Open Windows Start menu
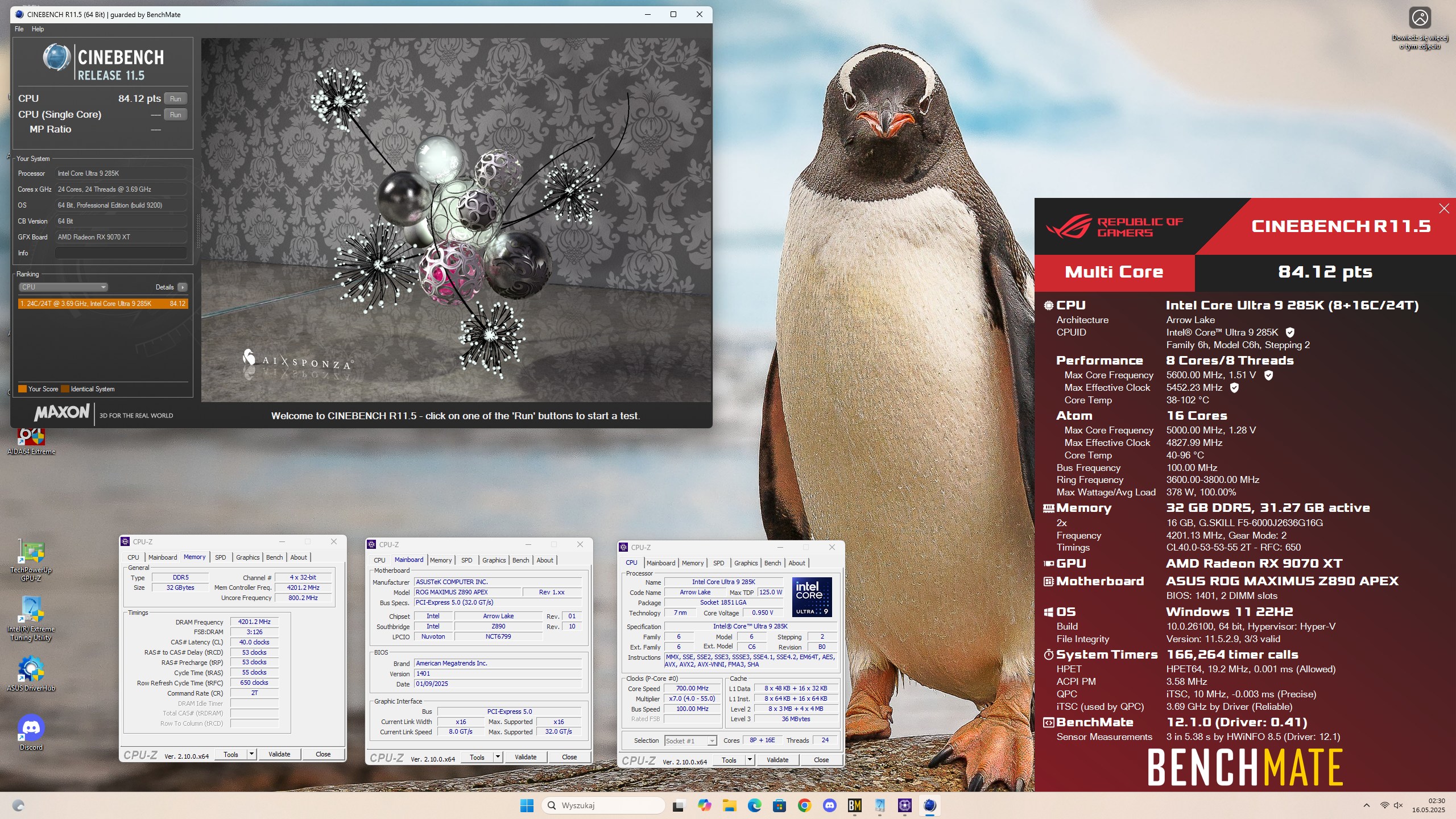1456x819 pixels. pos(527,805)
